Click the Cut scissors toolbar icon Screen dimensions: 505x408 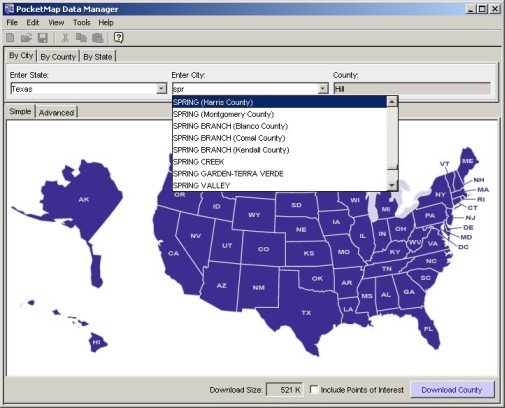65,38
